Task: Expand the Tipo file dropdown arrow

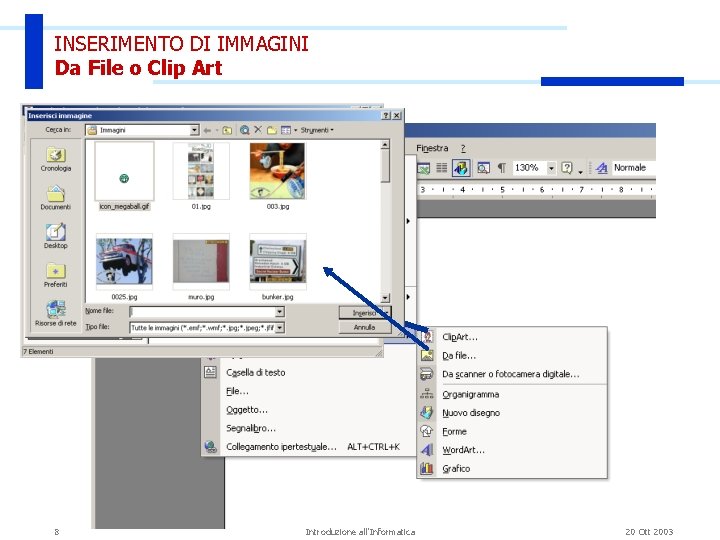Action: click(279, 327)
